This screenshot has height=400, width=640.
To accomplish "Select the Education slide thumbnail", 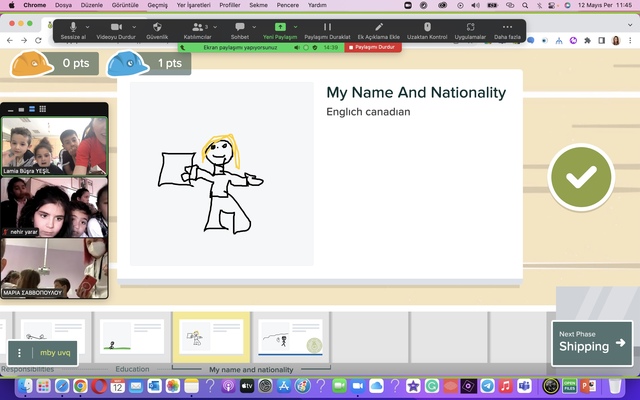I will coord(132,338).
